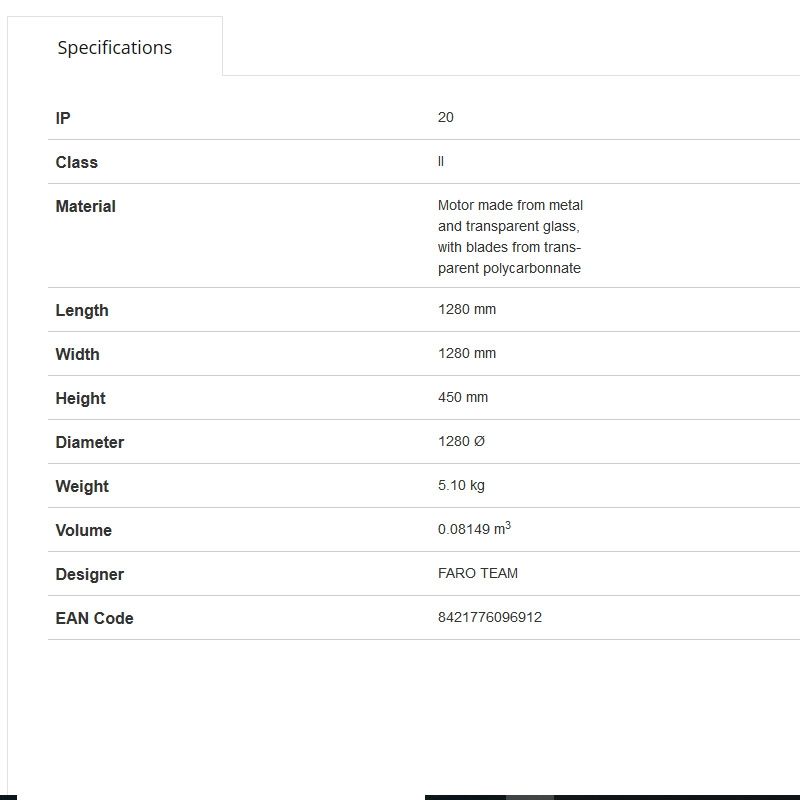The height and width of the screenshot is (800, 800).
Task: Select the Material description text
Action: (510, 236)
